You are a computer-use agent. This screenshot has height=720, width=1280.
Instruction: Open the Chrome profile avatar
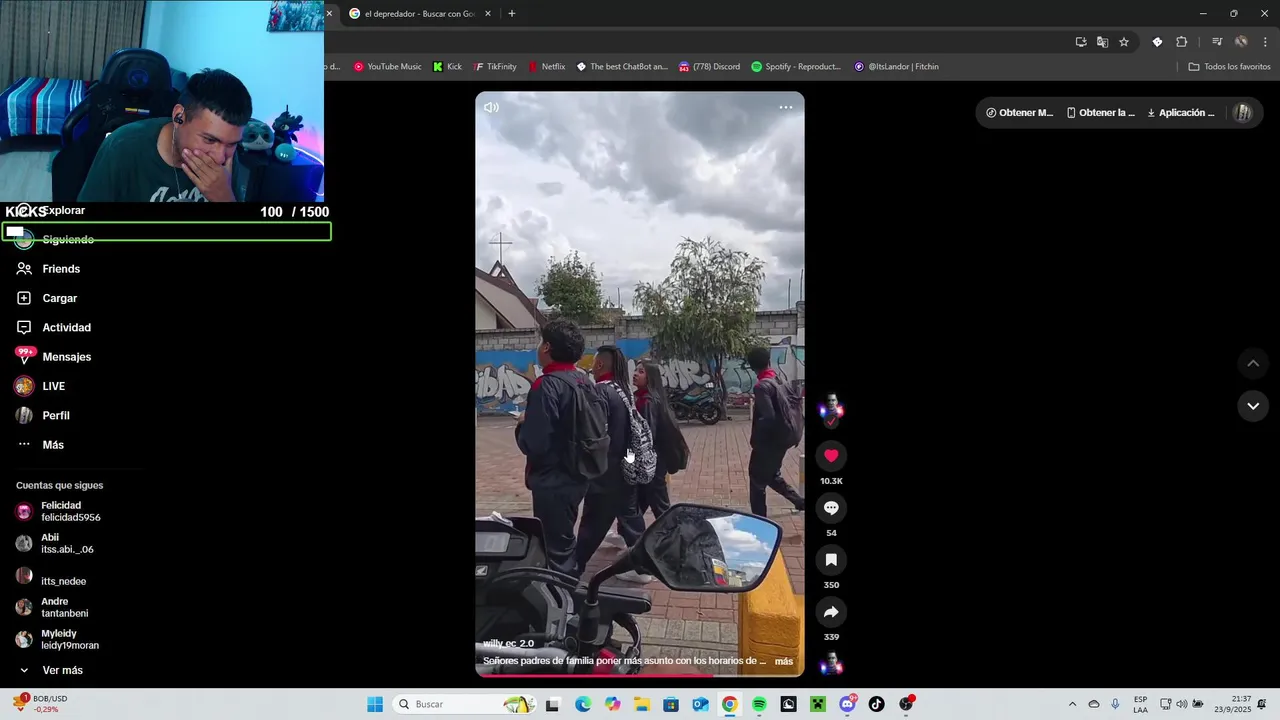(1241, 42)
